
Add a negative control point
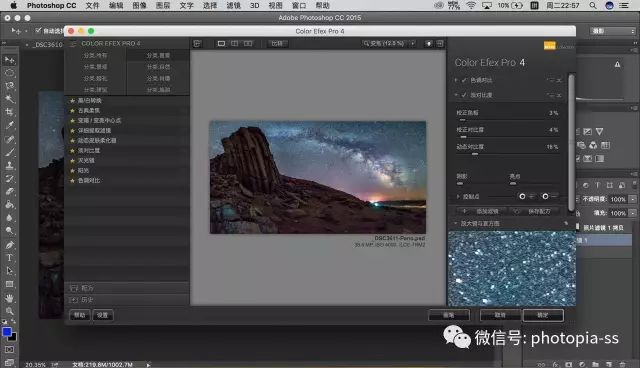tap(549, 197)
